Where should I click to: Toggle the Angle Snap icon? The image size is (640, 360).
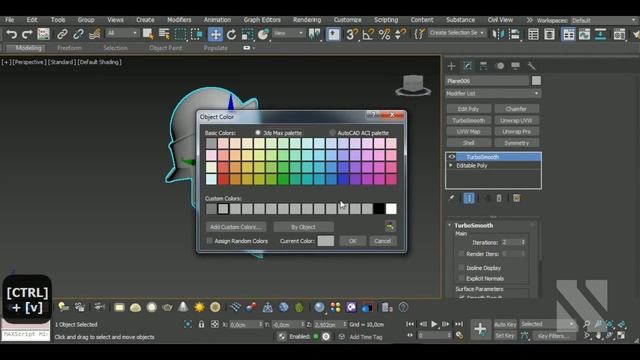pos(368,34)
